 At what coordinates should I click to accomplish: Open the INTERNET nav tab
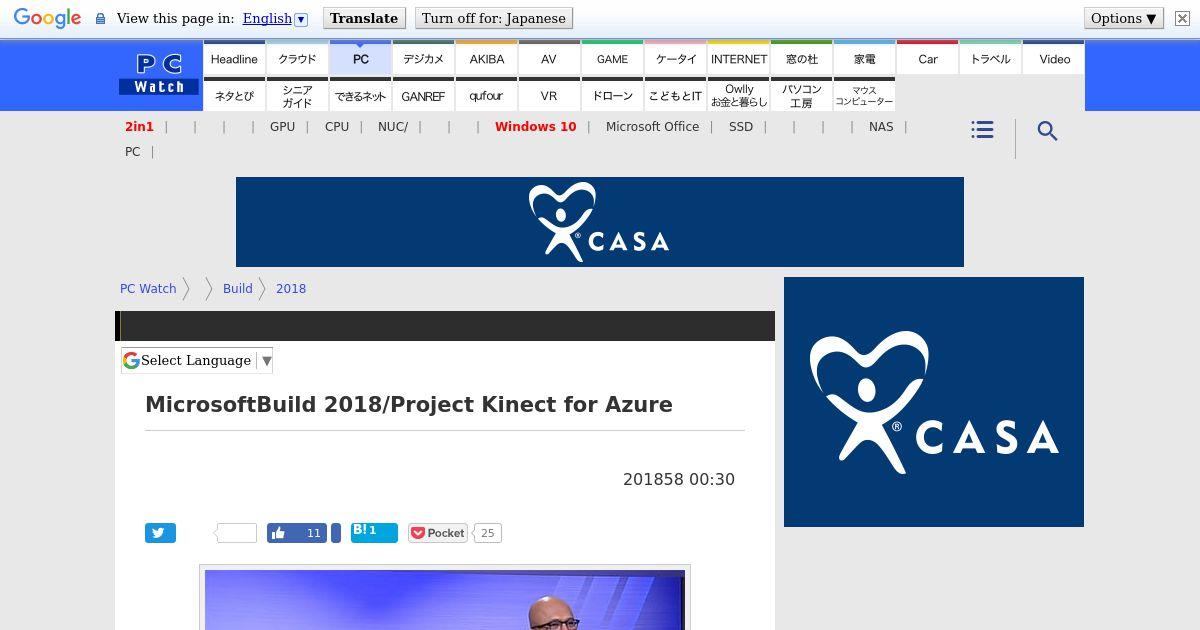click(x=739, y=59)
